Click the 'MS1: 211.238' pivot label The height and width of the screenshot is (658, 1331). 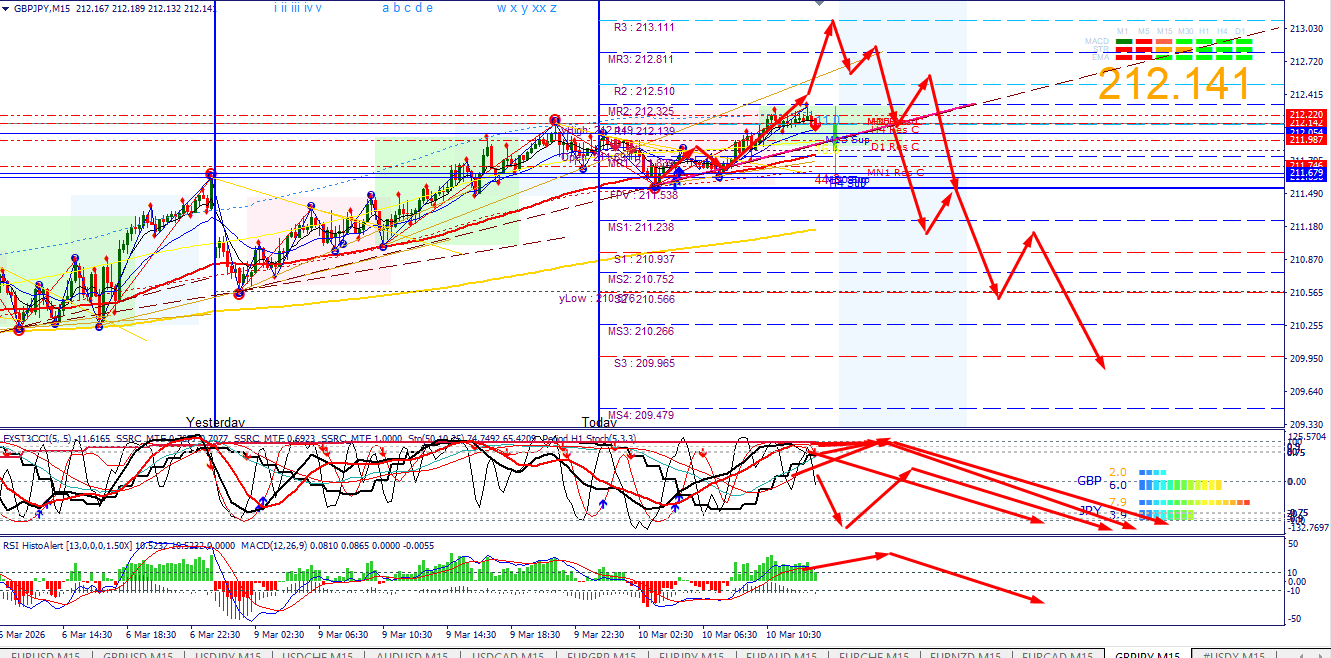click(x=641, y=227)
